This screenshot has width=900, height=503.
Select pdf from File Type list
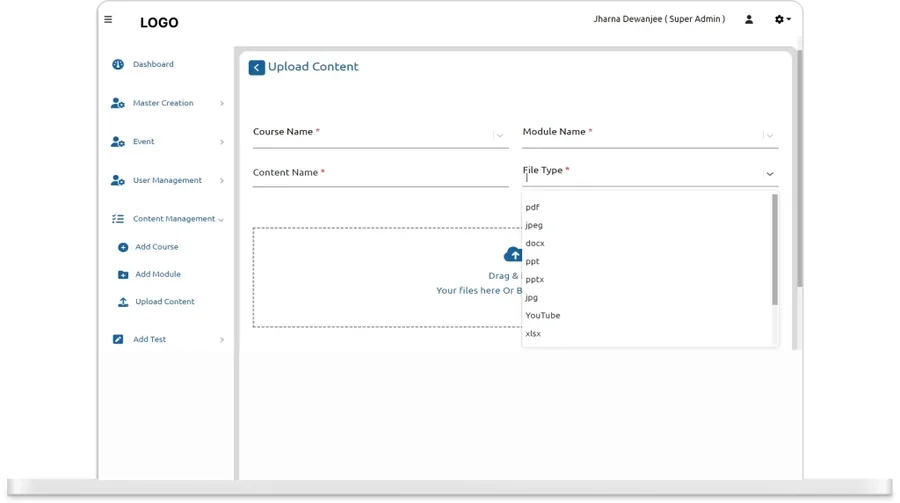pyautogui.click(x=649, y=207)
